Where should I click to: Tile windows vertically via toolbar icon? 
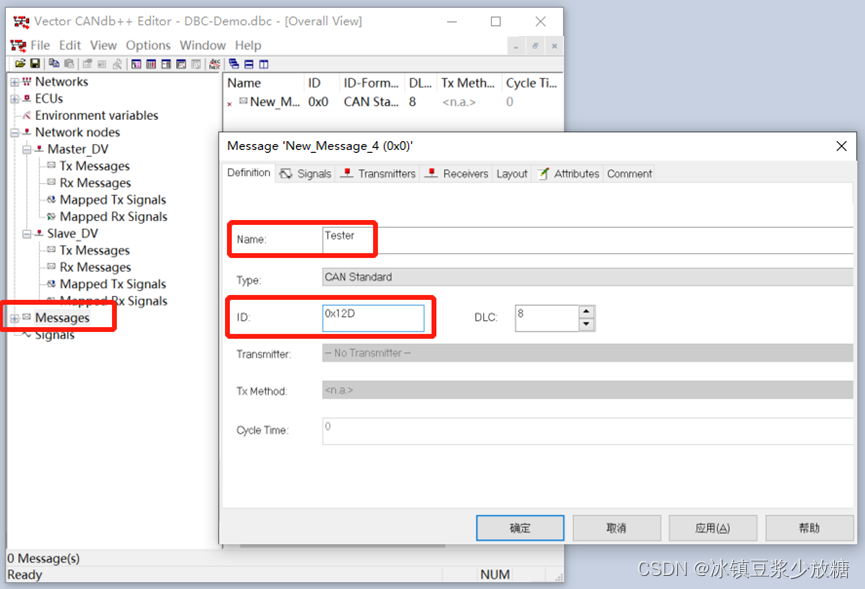pos(264,64)
